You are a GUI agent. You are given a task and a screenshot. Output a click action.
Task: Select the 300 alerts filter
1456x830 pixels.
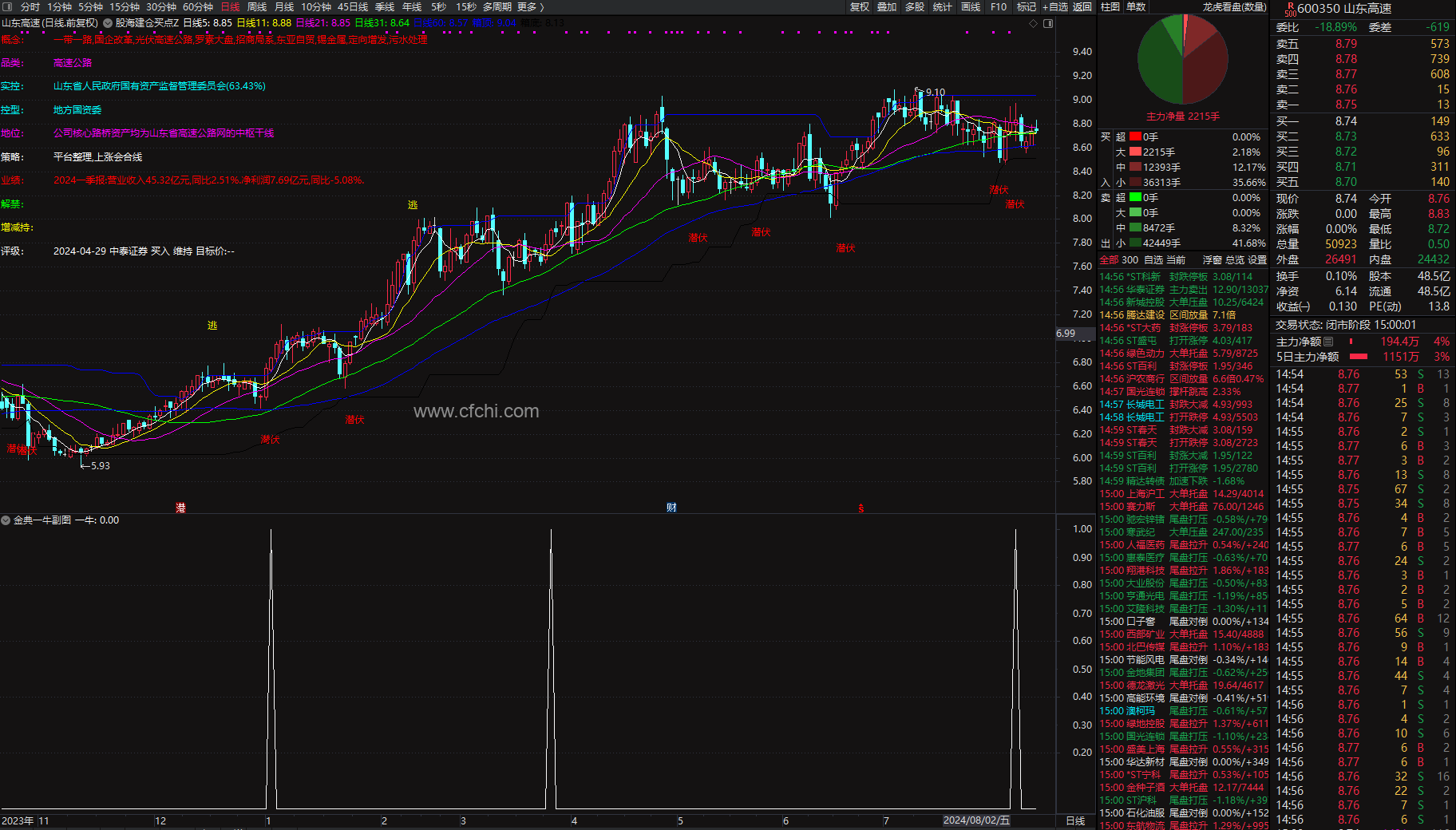click(1130, 260)
